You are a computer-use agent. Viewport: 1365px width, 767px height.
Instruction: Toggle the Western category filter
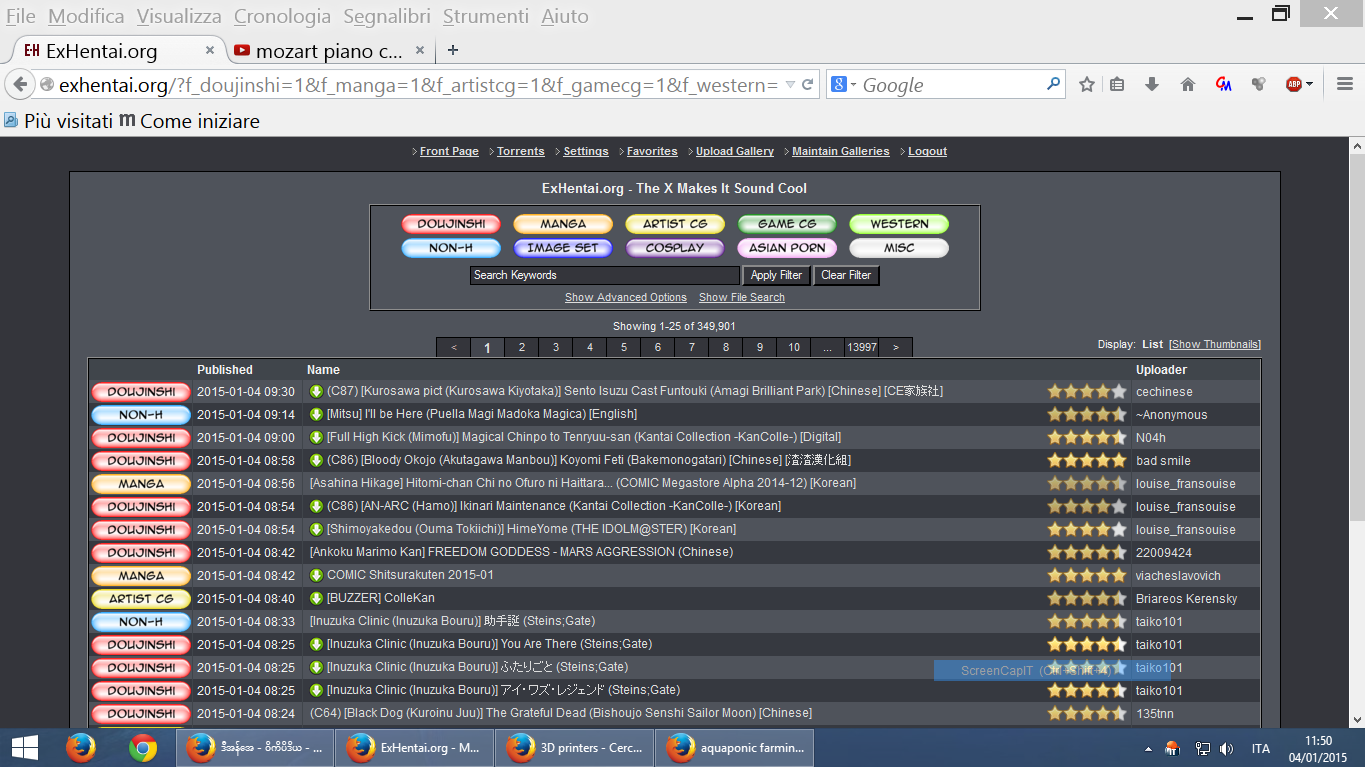[x=898, y=224]
